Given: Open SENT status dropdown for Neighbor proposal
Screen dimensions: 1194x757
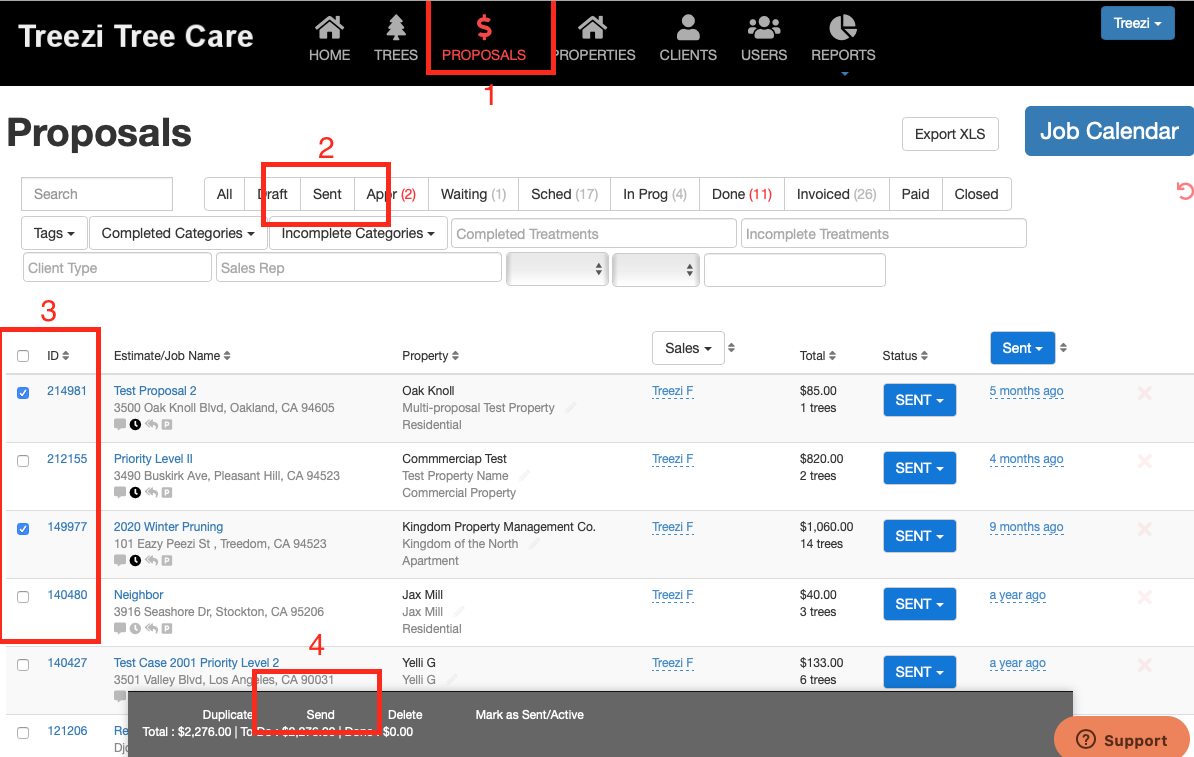Looking at the screenshot, I should 919,604.
